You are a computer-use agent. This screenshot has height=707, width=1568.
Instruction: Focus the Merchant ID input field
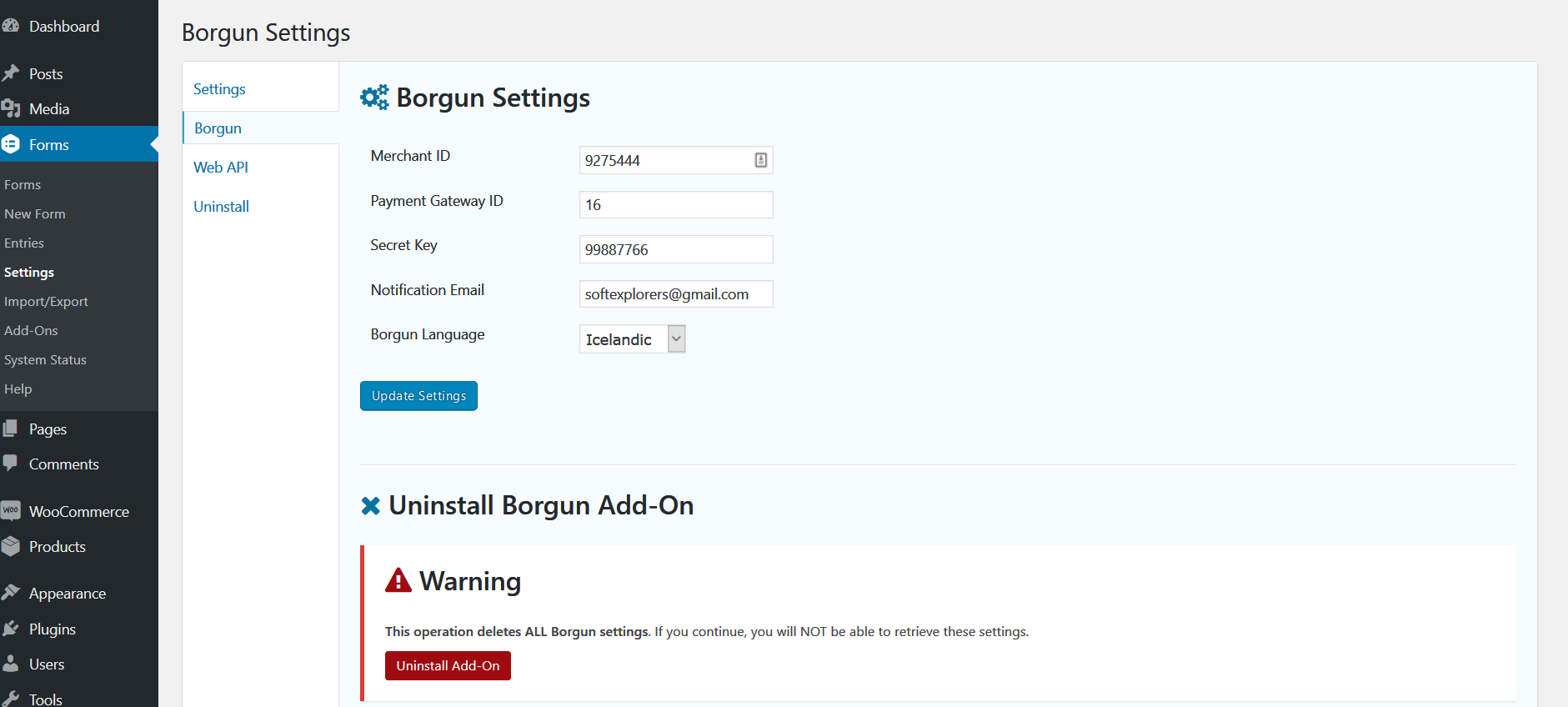(676, 160)
